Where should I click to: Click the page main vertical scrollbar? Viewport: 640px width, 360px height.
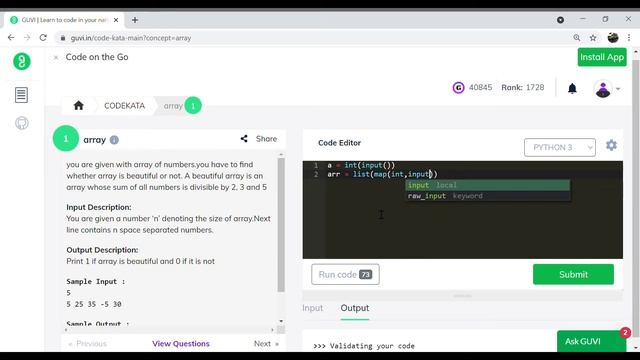tap(635, 200)
